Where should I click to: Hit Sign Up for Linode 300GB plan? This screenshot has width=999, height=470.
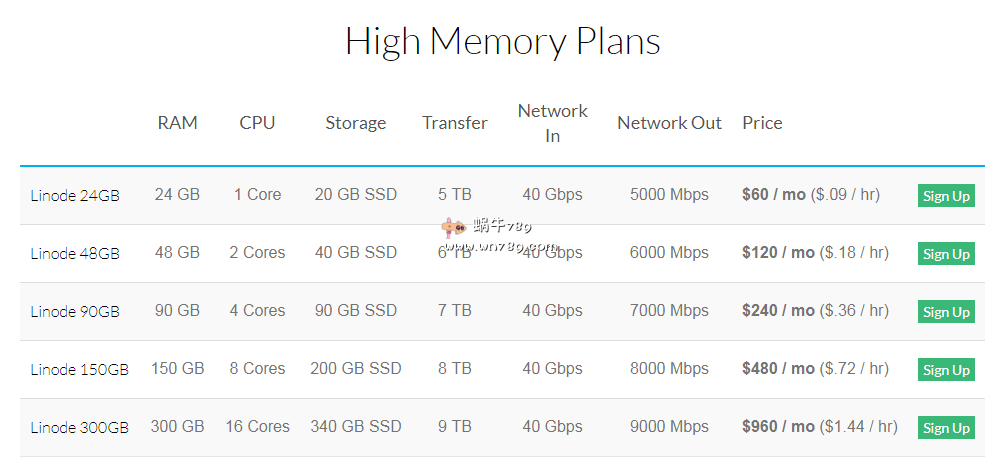[946, 428]
